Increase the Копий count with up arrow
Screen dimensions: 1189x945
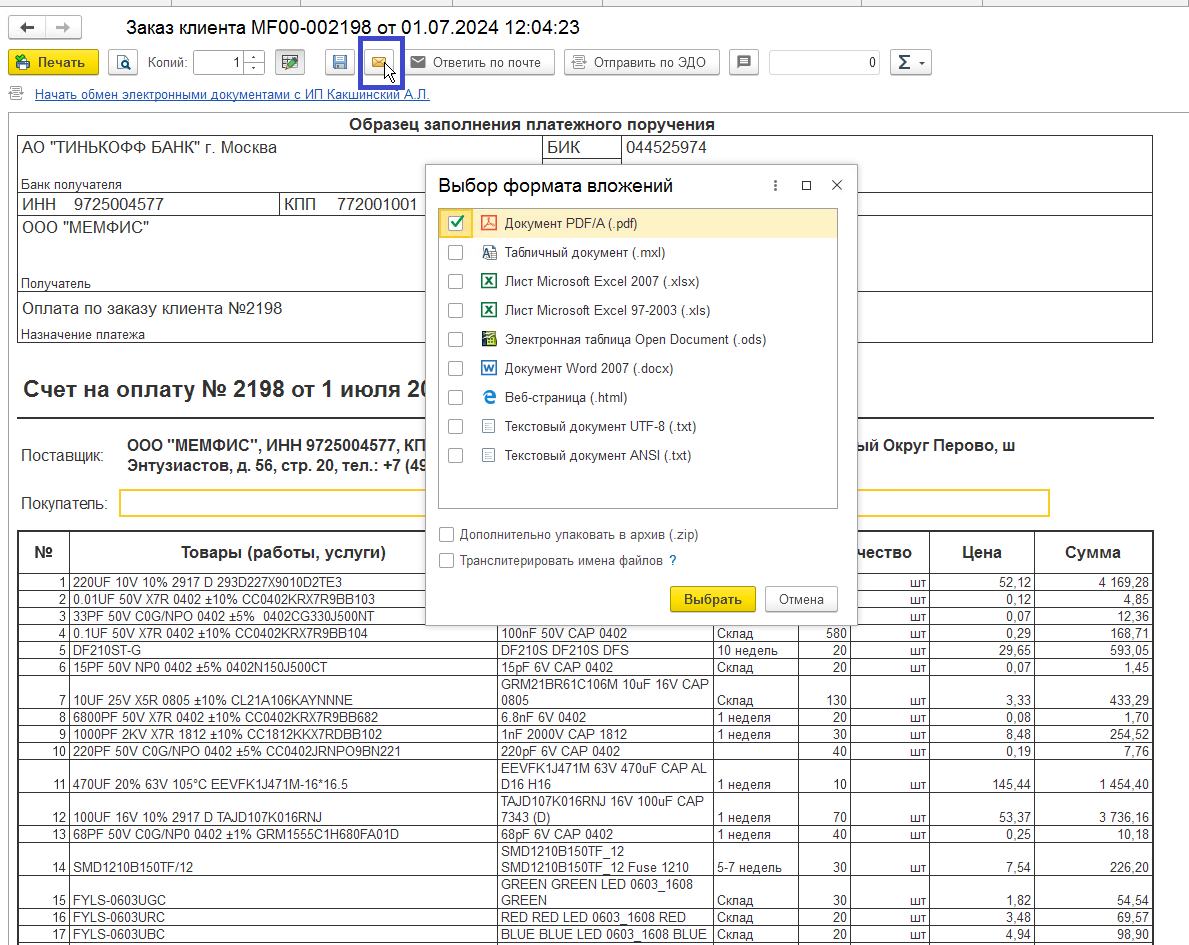click(x=254, y=57)
